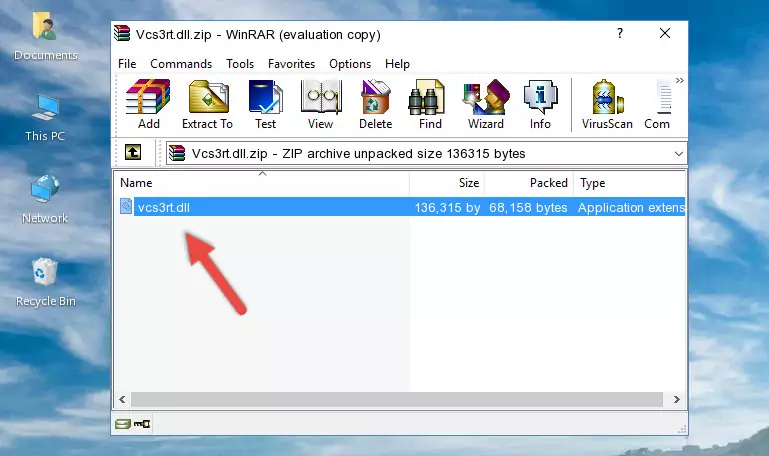
Task: Open the Favorites menu
Action: (291, 64)
